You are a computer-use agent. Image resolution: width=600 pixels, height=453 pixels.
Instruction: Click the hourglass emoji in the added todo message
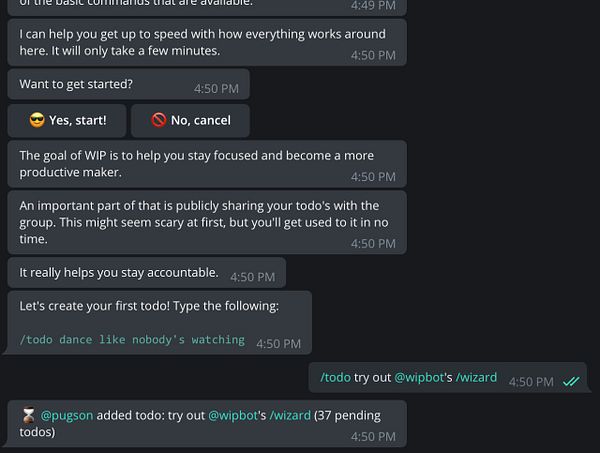point(28,416)
